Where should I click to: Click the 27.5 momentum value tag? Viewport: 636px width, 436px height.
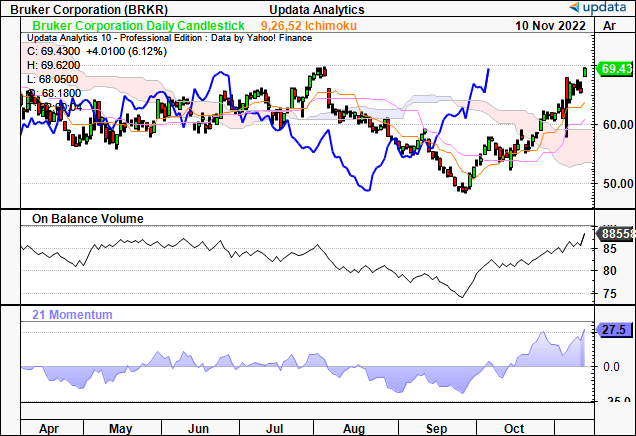[613, 330]
